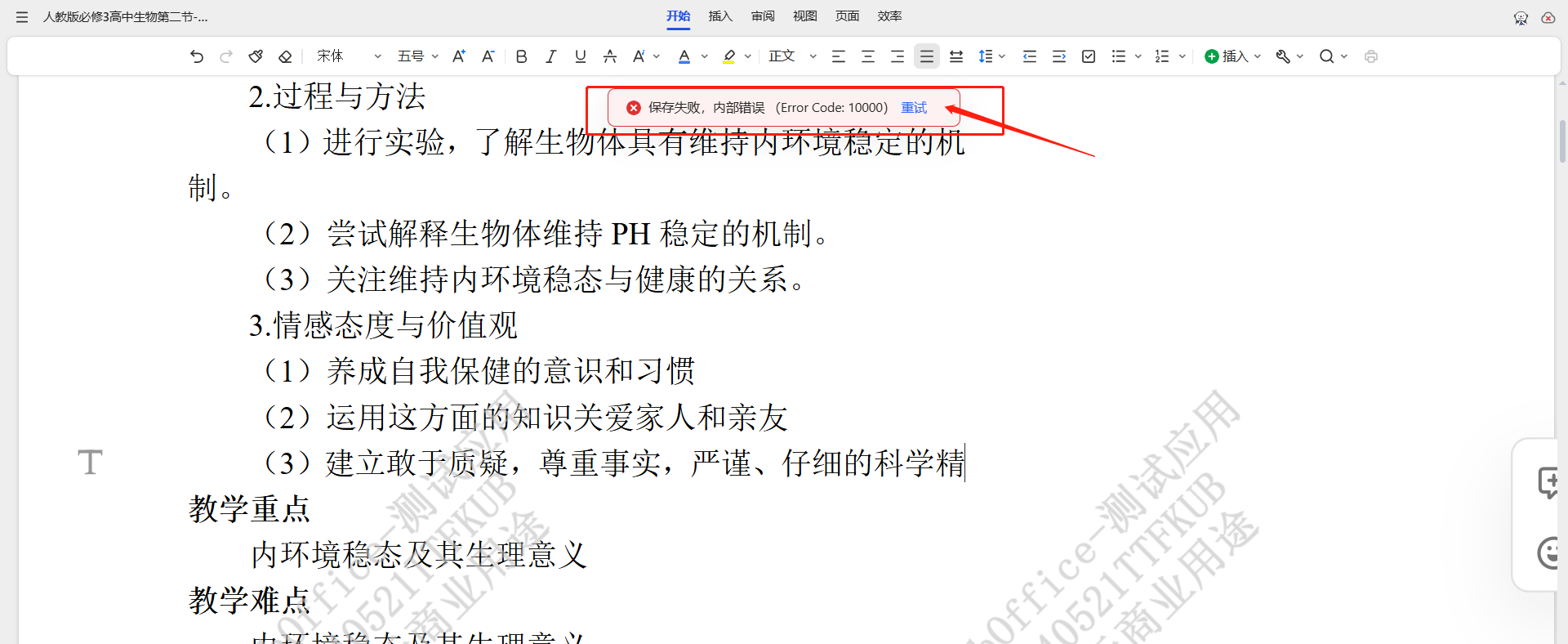This screenshot has width=1568, height=644.
Task: Apply superscript/text effect A icon
Action: (639, 56)
